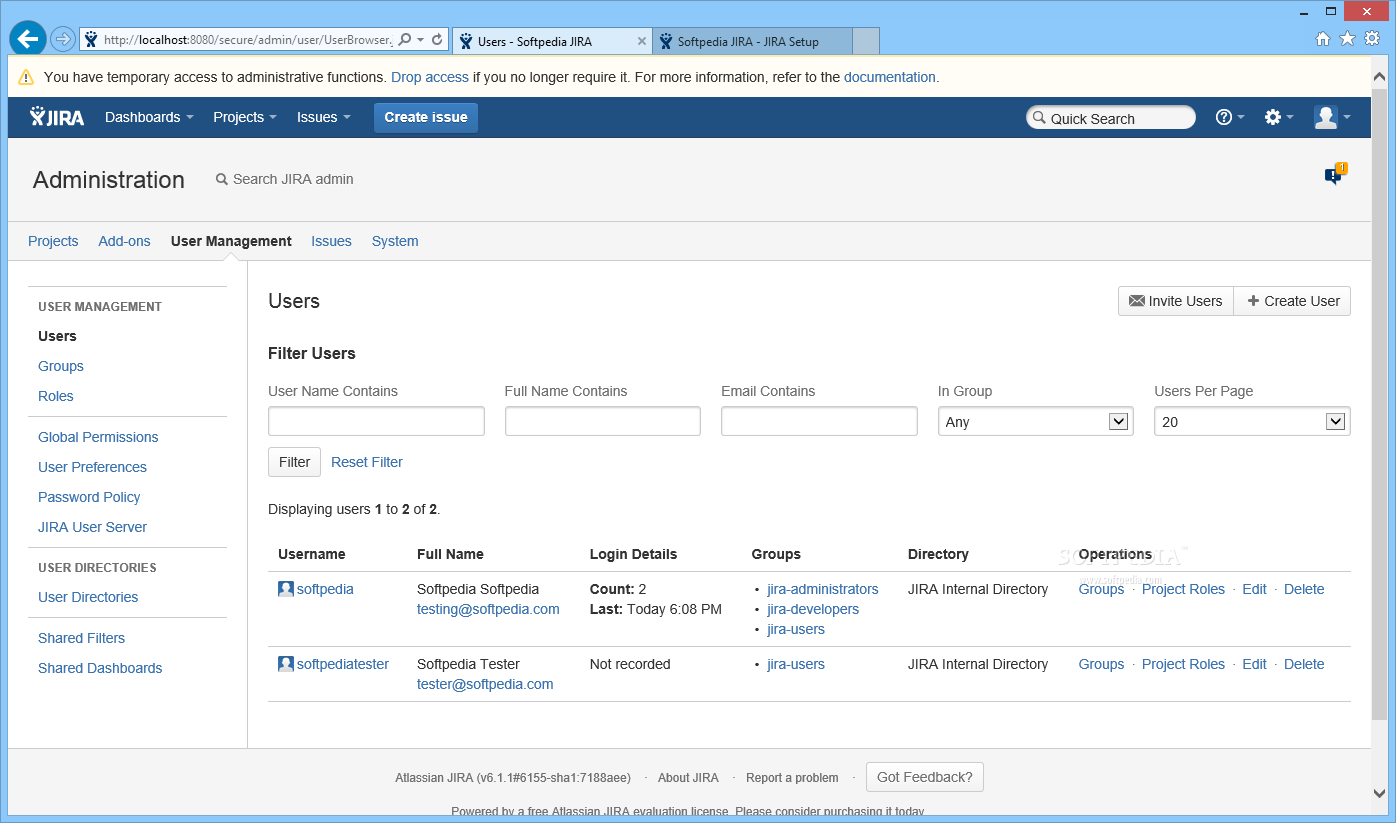This screenshot has height=823, width=1396.
Task: Click the JIRA logo in header
Action: pos(57,117)
